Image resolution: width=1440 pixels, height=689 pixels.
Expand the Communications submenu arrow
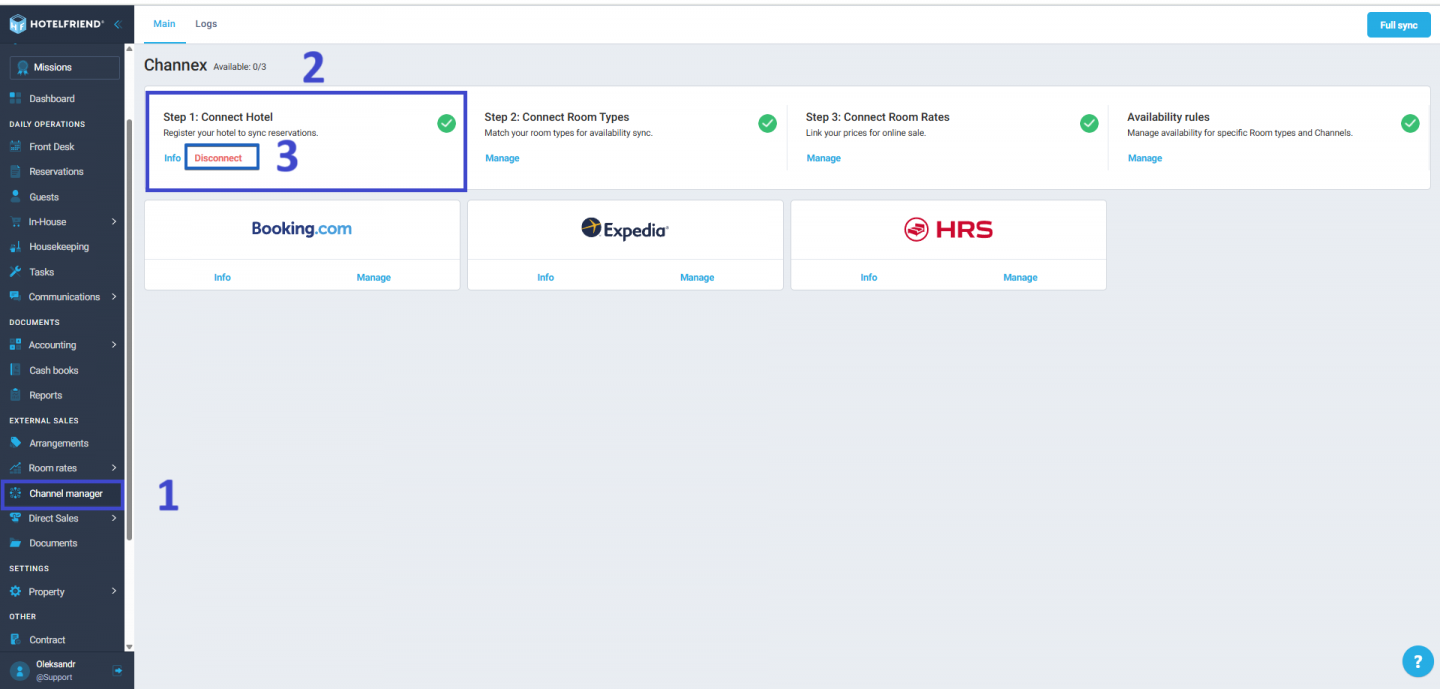(x=113, y=296)
